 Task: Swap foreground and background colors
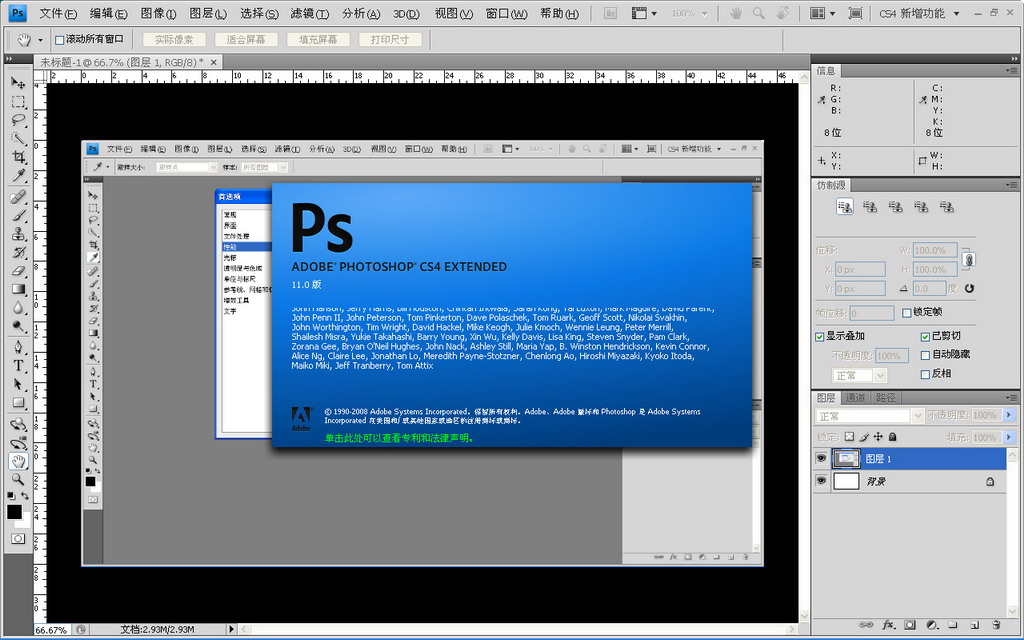[25, 496]
